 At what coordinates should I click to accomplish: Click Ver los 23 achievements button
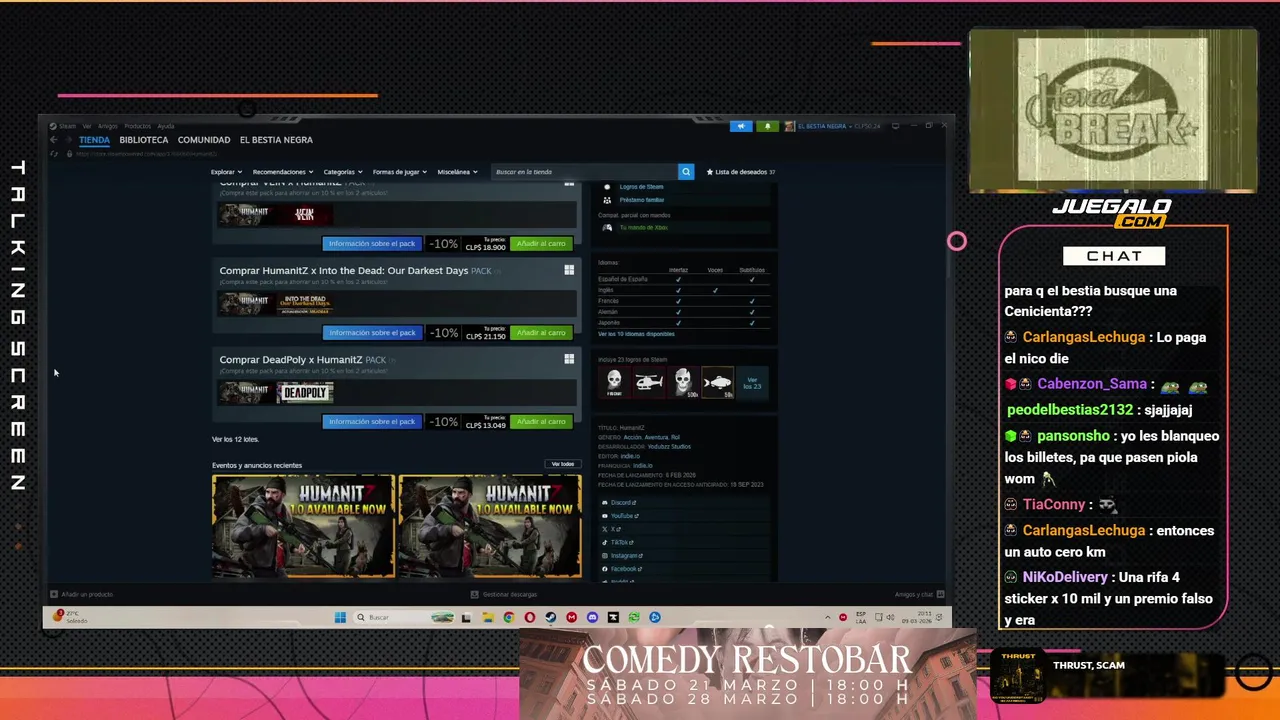(x=752, y=383)
